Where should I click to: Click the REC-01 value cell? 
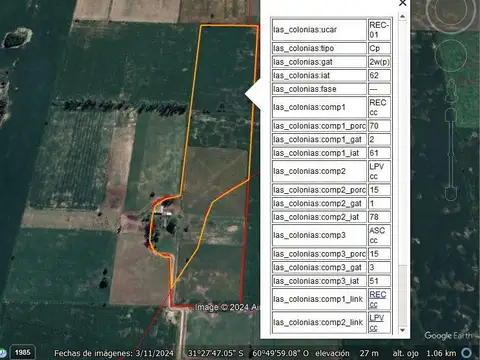pyautogui.click(x=379, y=30)
